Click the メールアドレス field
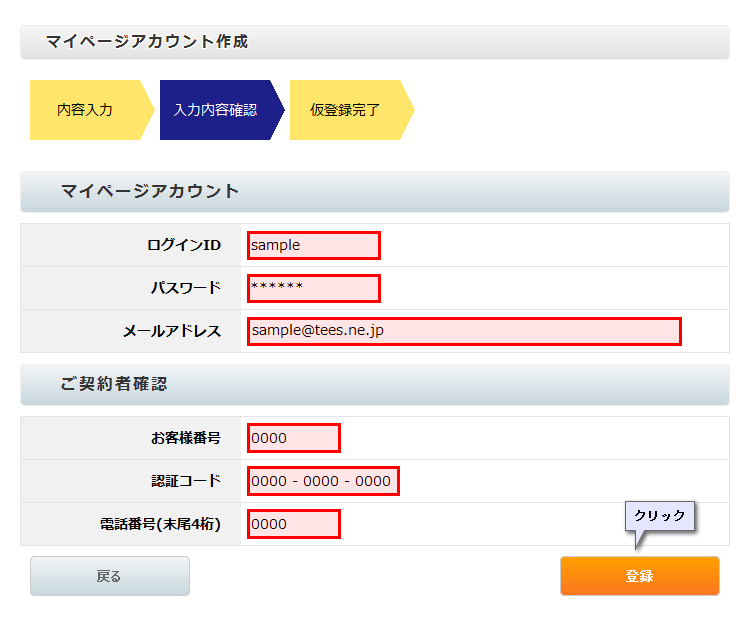750x625 pixels. [464, 331]
